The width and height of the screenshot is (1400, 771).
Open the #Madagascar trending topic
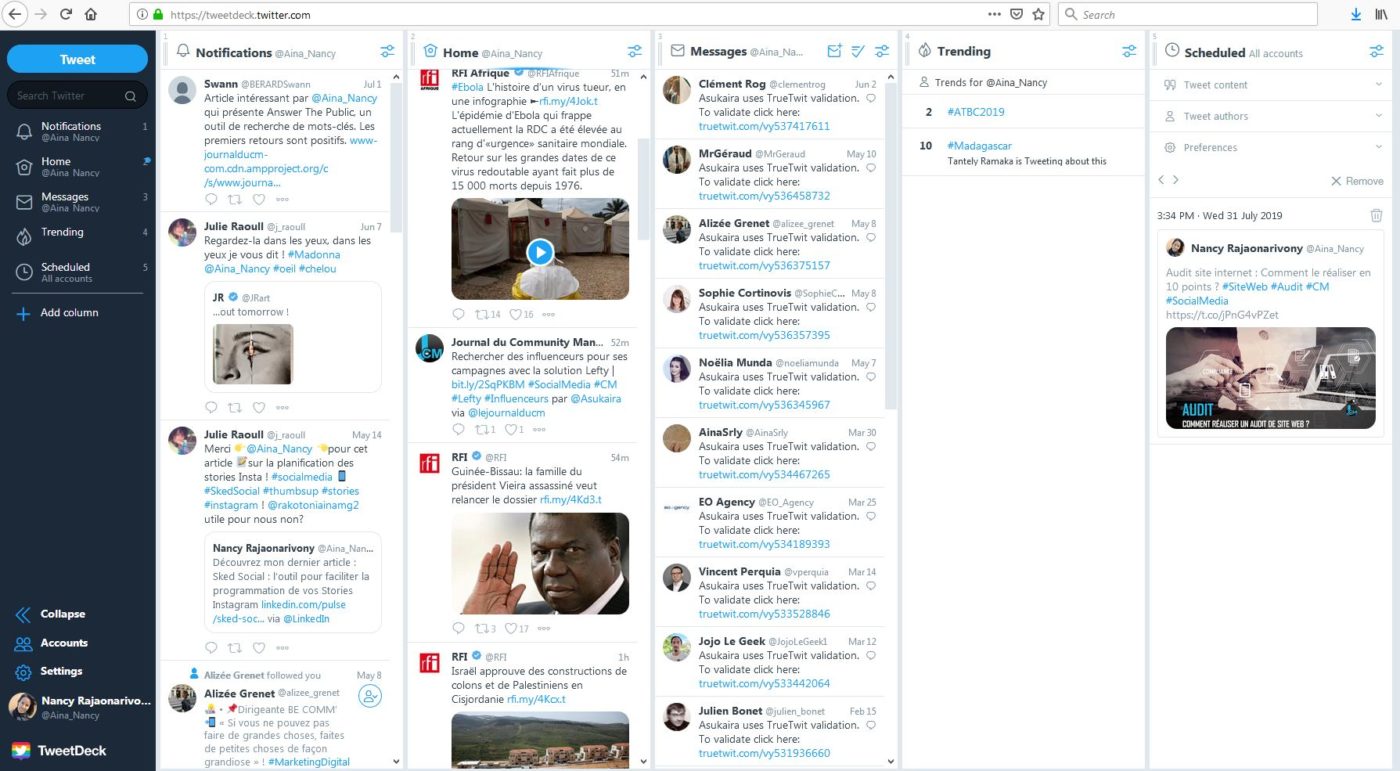979,145
